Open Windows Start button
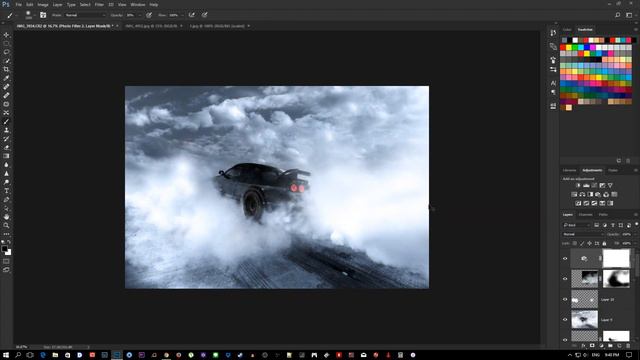The width and height of the screenshot is (640, 360). 6,355
